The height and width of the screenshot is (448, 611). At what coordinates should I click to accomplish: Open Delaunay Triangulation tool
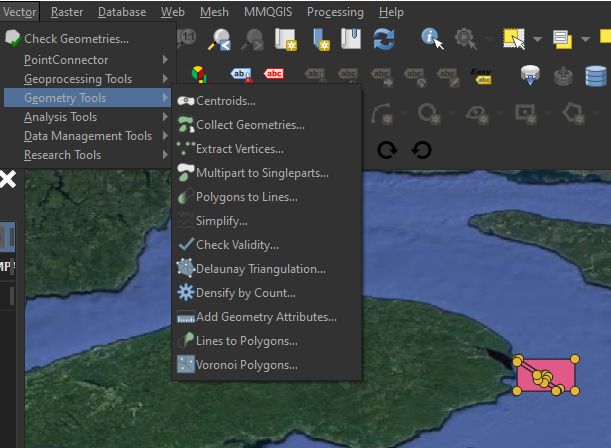267,269
